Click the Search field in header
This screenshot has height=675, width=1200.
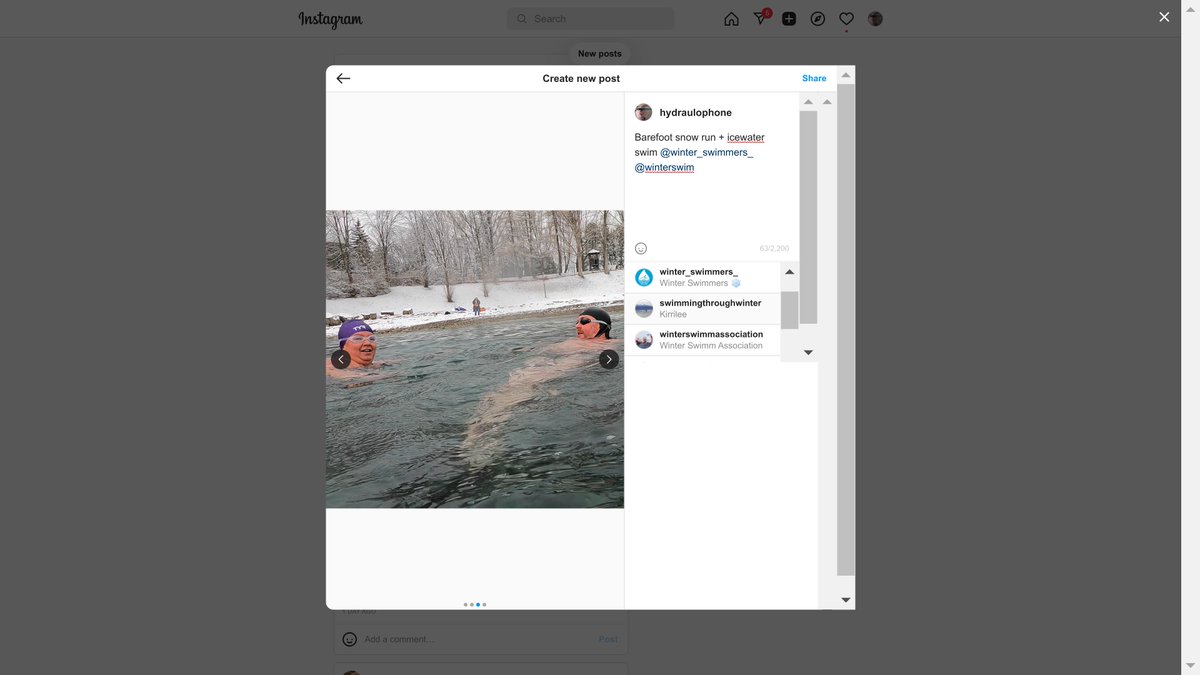[590, 19]
